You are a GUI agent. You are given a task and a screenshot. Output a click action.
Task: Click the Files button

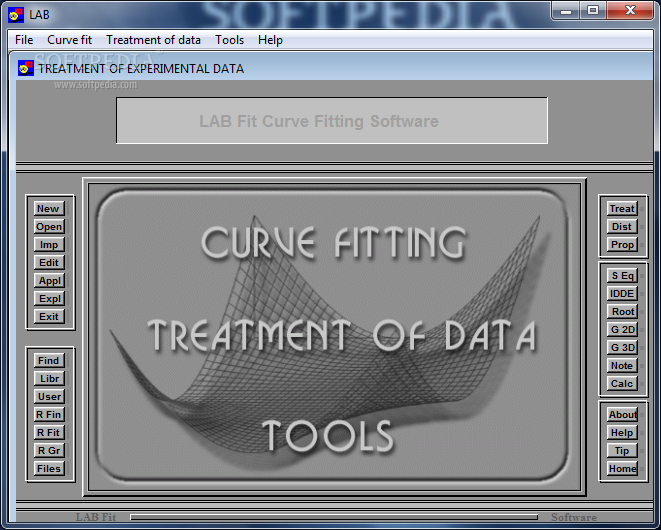pyautogui.click(x=49, y=468)
